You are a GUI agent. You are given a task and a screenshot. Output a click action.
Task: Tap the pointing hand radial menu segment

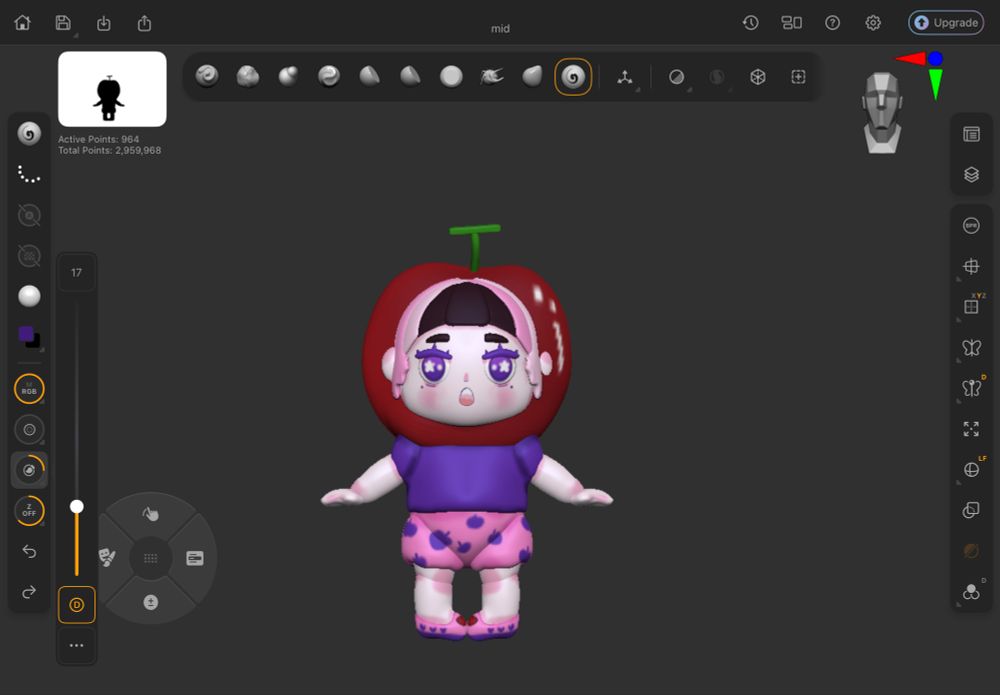151,513
